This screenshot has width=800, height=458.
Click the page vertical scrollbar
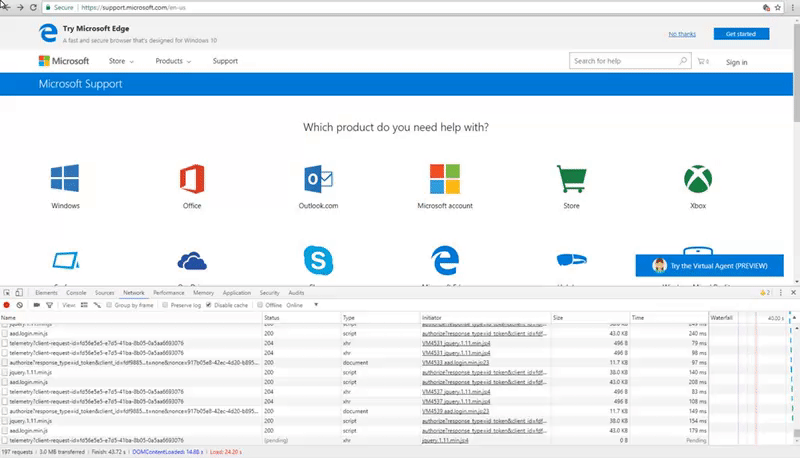796,71
